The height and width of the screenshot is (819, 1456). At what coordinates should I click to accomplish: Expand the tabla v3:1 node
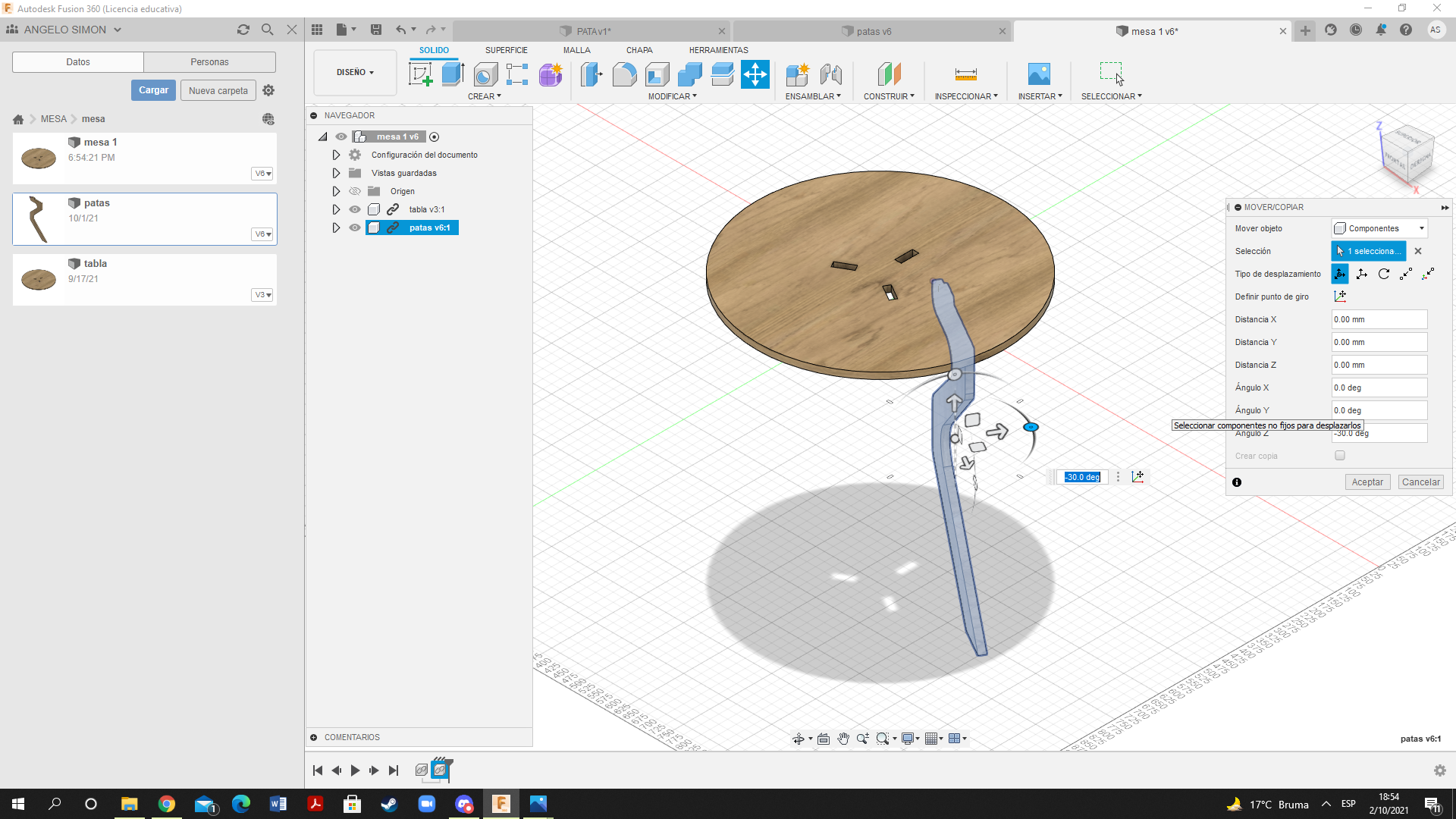[x=336, y=209]
